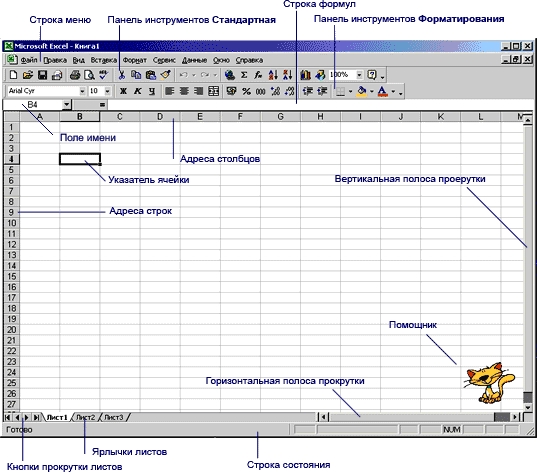
Task: Click the Increase Indent icon
Action: (322, 91)
